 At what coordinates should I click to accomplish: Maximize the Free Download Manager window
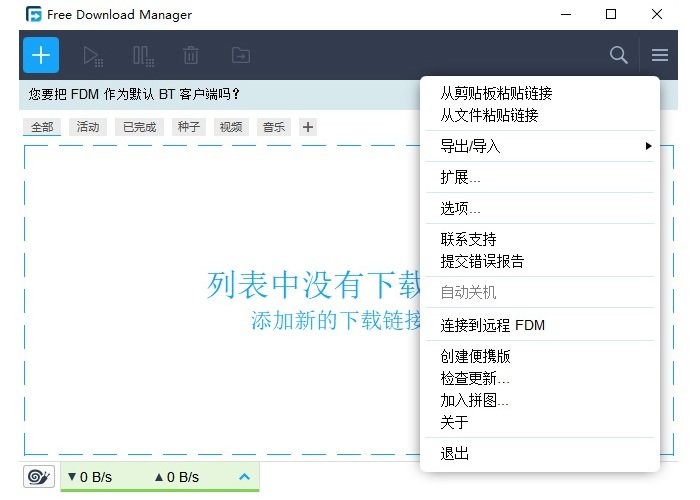pyautogui.click(x=611, y=14)
